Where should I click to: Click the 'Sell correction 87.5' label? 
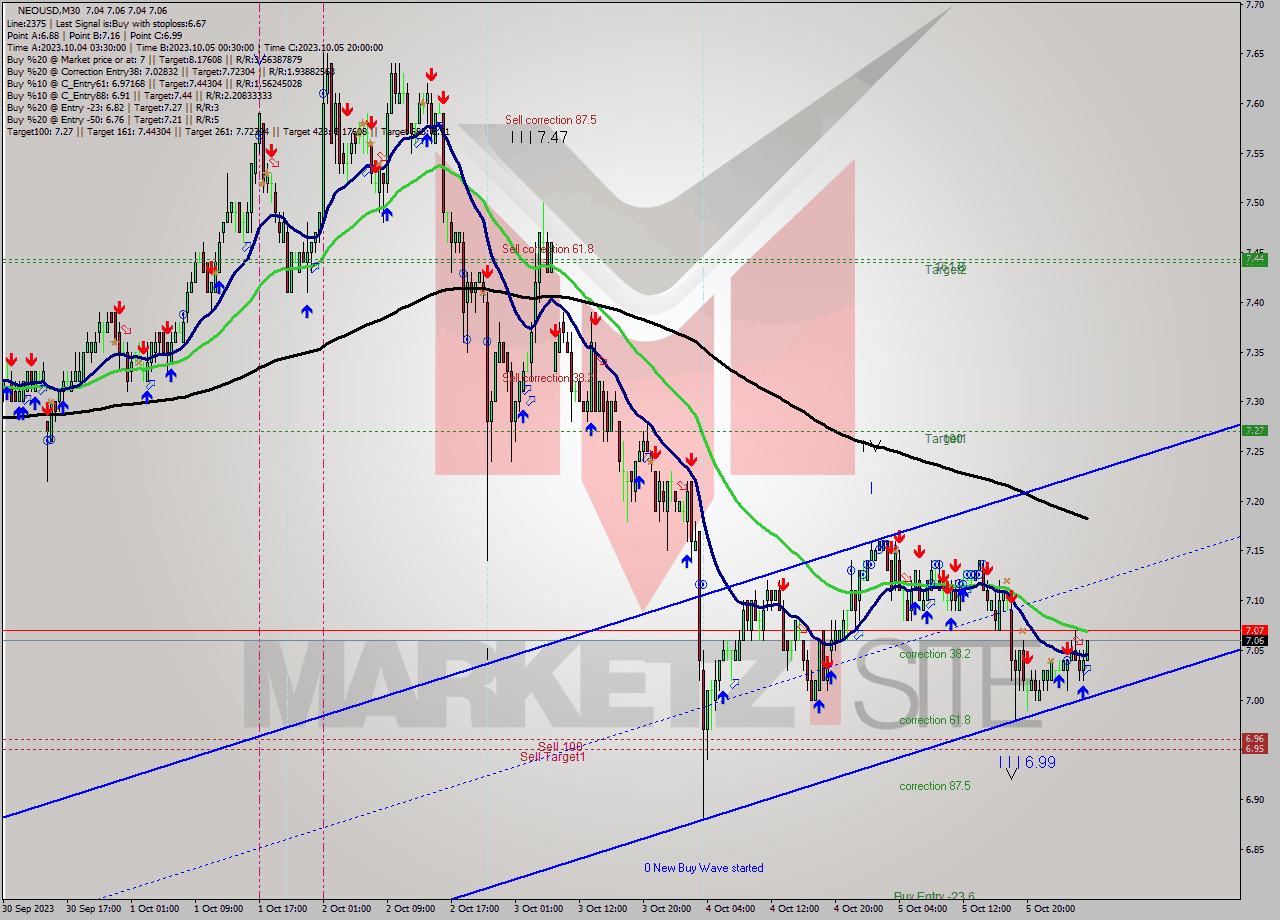click(551, 119)
